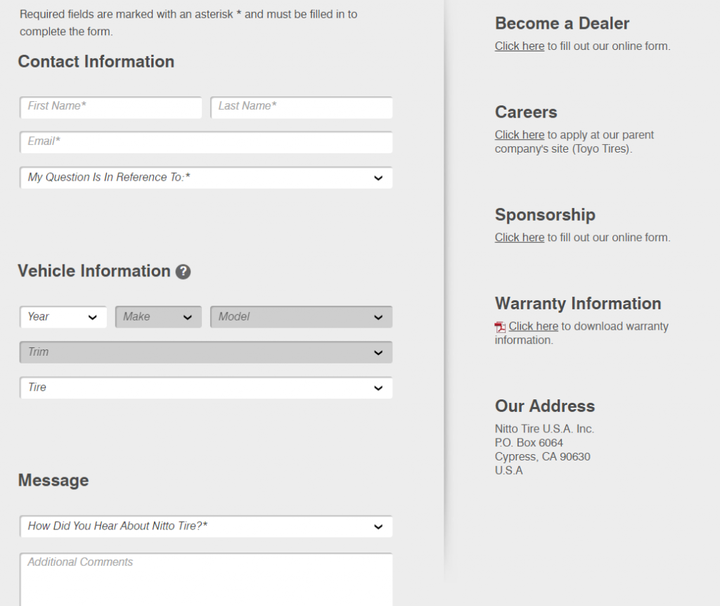
Task: Click the 'Cypress, CA 90630' address line
Action: pos(542,457)
